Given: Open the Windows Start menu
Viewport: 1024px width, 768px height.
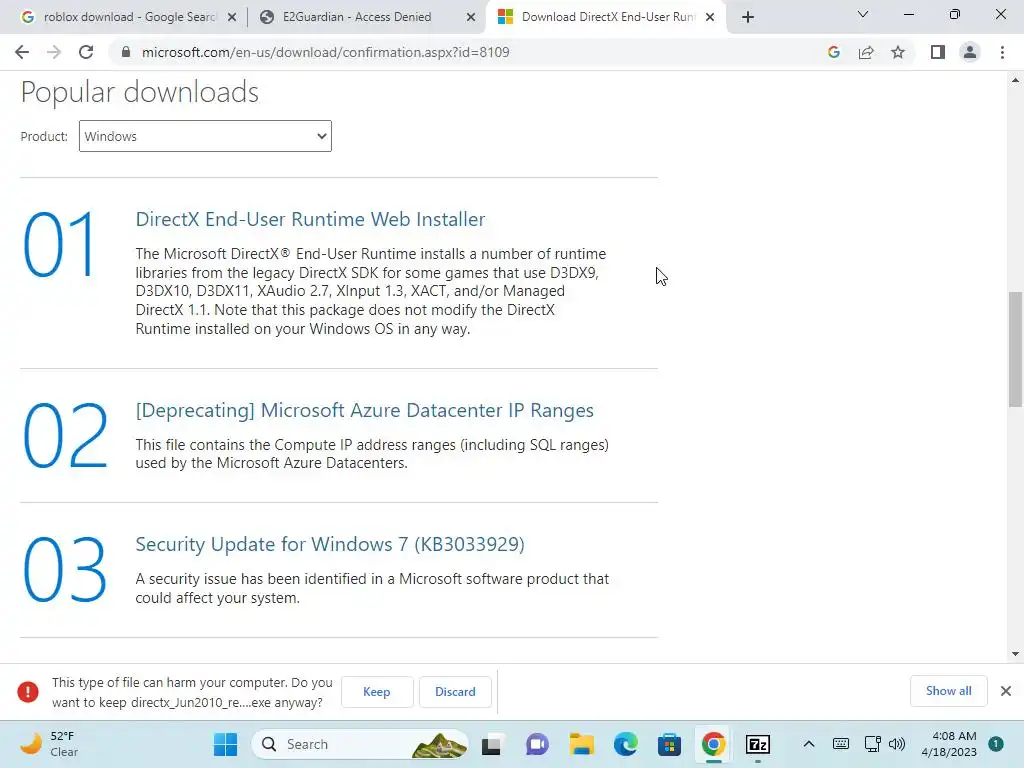Looking at the screenshot, I should click(226, 744).
